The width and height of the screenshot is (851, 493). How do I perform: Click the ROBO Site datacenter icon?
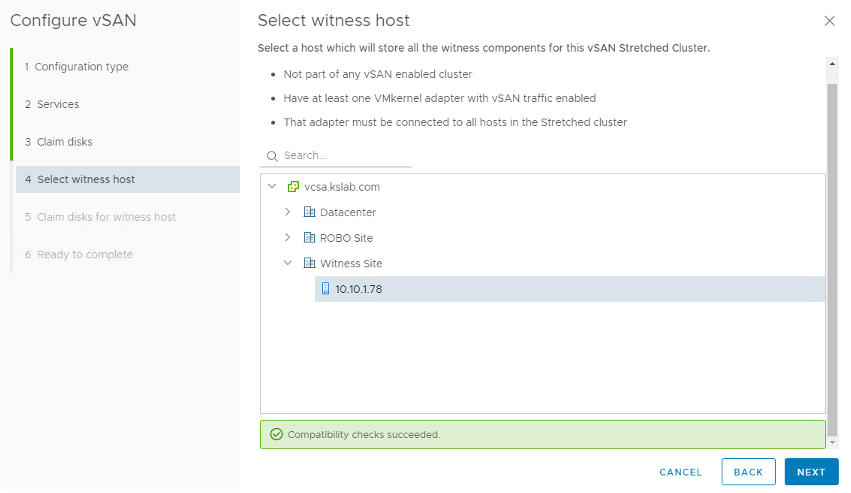(x=309, y=238)
